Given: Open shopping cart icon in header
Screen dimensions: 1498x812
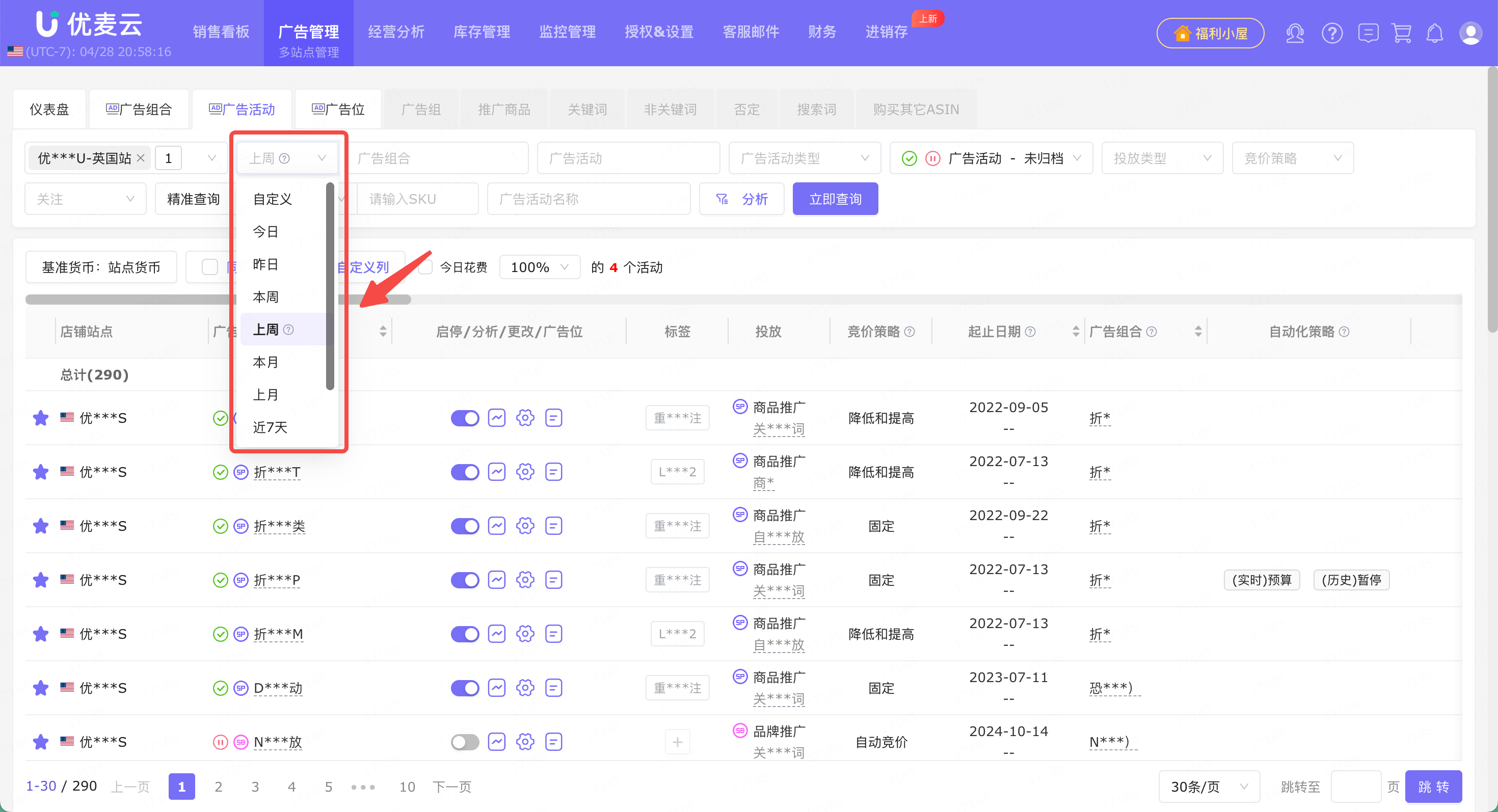Looking at the screenshot, I should pyautogui.click(x=1402, y=33).
